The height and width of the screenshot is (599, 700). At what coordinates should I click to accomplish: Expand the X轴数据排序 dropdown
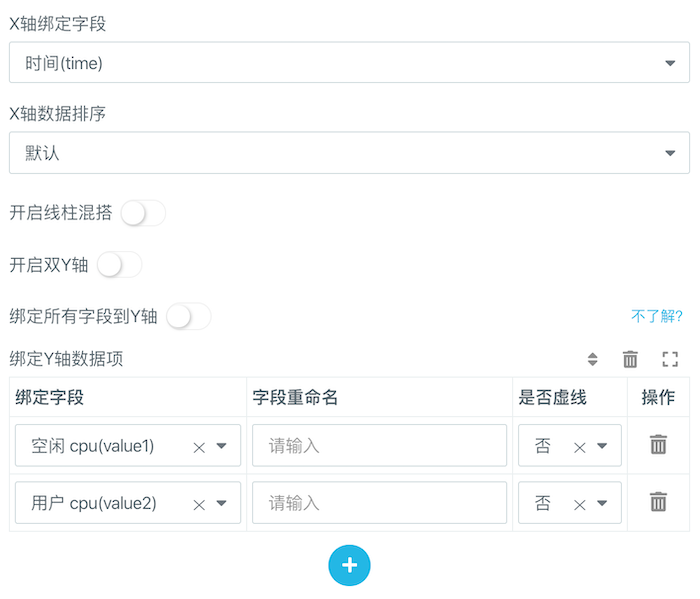coord(349,153)
